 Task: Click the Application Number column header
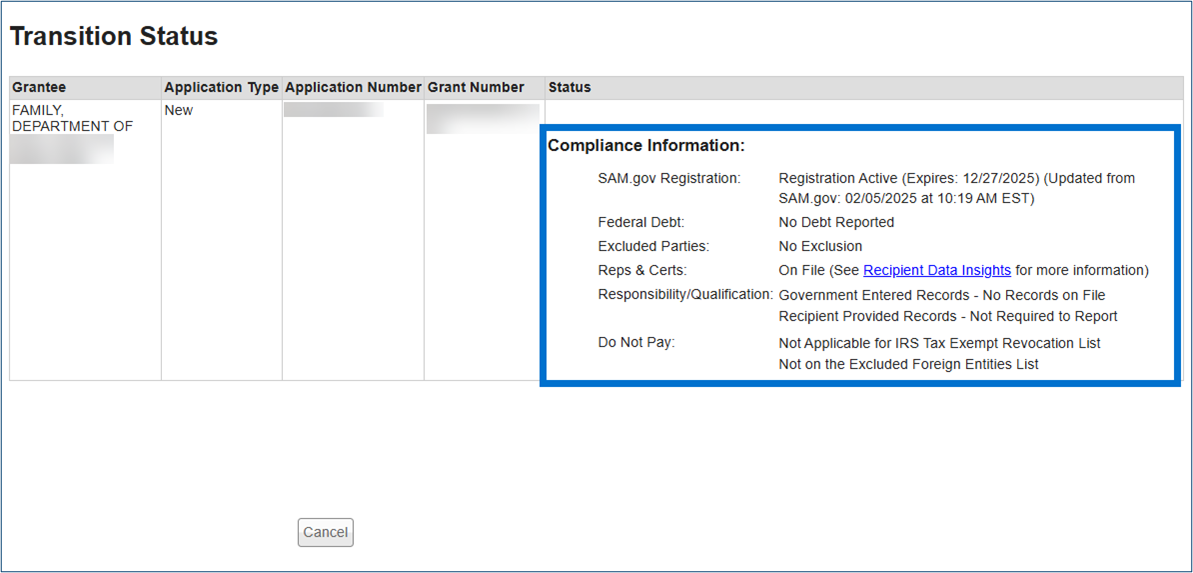(353, 87)
